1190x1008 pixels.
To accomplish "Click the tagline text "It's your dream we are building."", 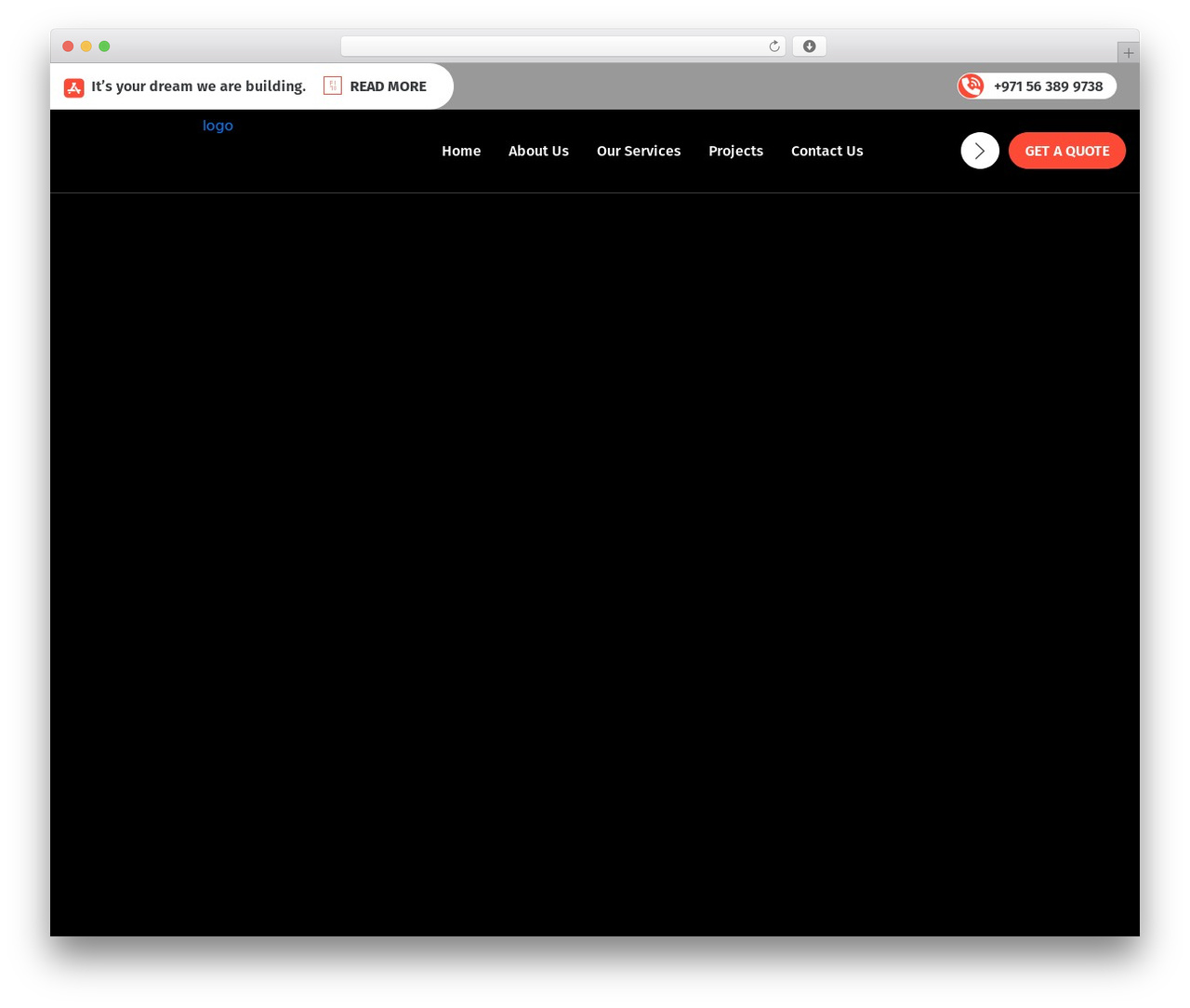I will pyautogui.click(x=198, y=86).
